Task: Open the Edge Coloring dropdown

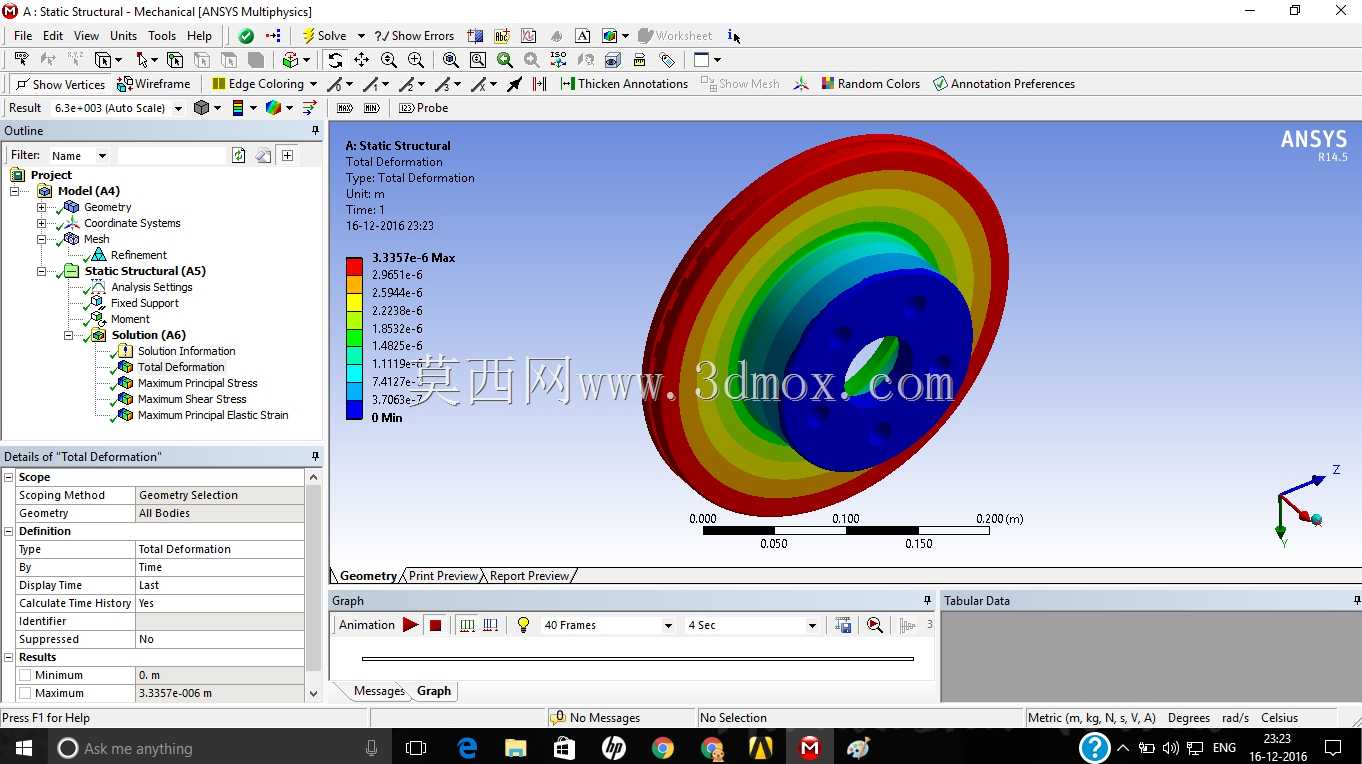Action: pos(313,84)
